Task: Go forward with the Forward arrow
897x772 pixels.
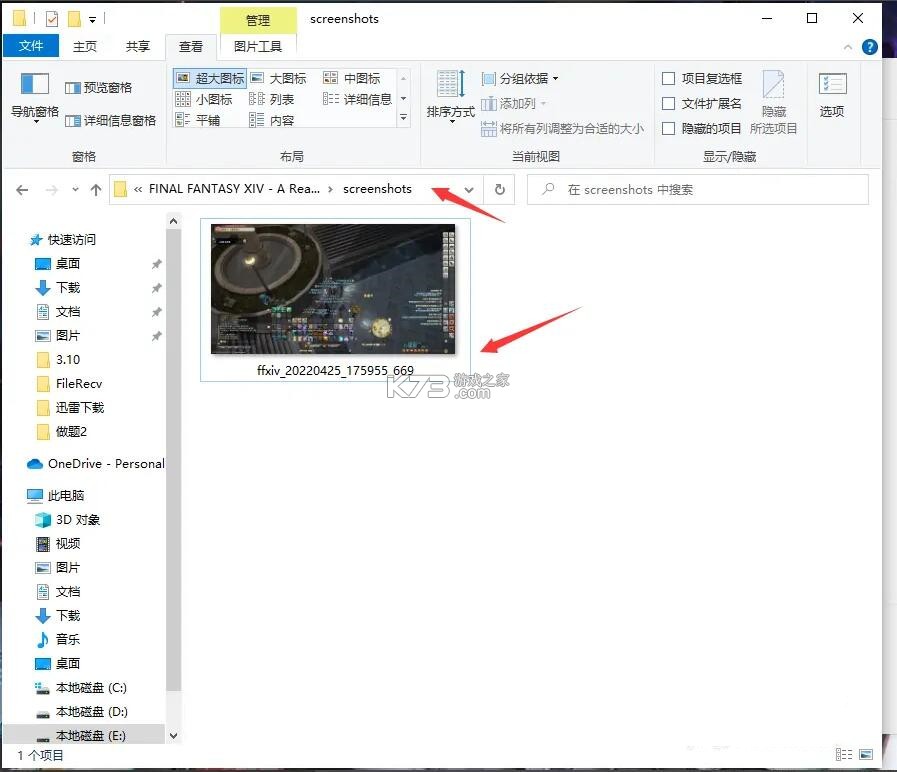Action: pos(51,190)
